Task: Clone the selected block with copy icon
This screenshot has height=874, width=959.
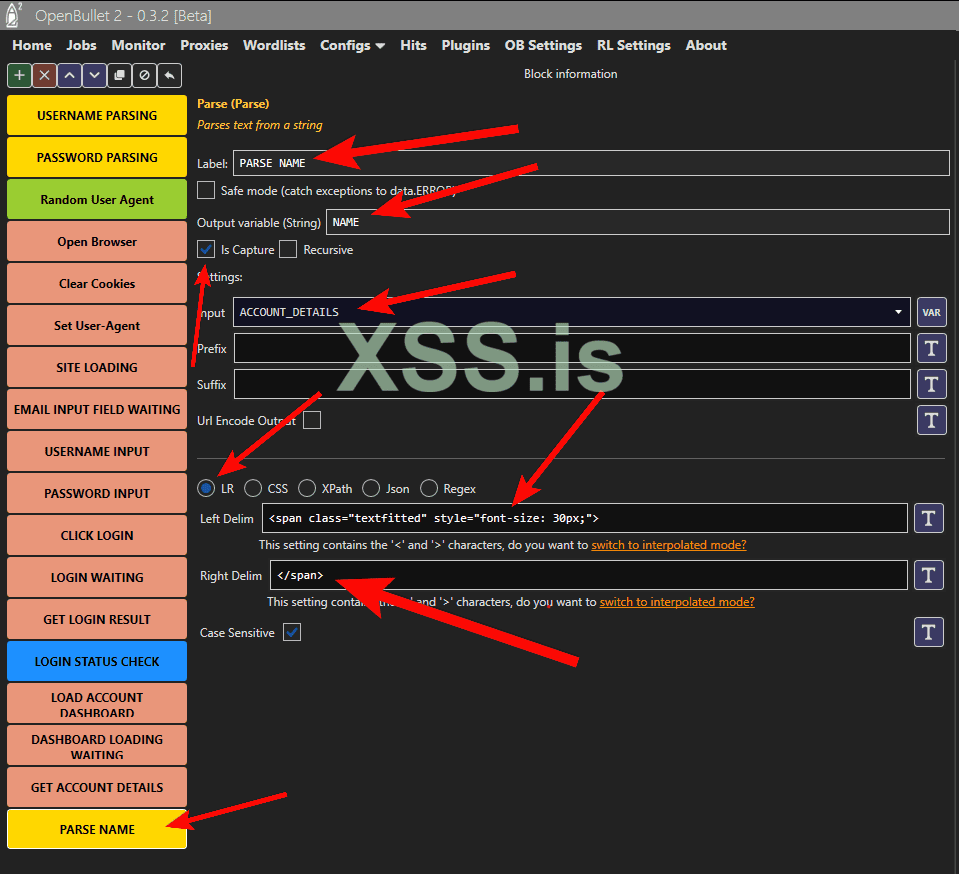Action: tap(119, 75)
